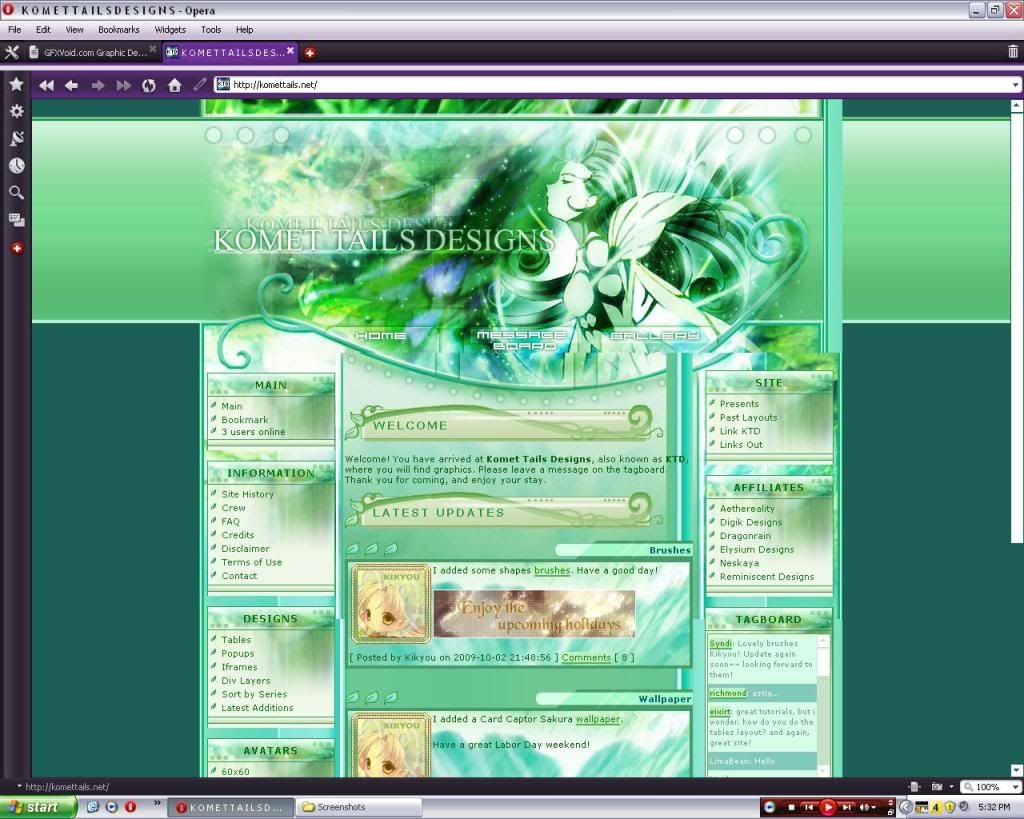Click the Start button
This screenshot has width=1024, height=819.
point(37,807)
